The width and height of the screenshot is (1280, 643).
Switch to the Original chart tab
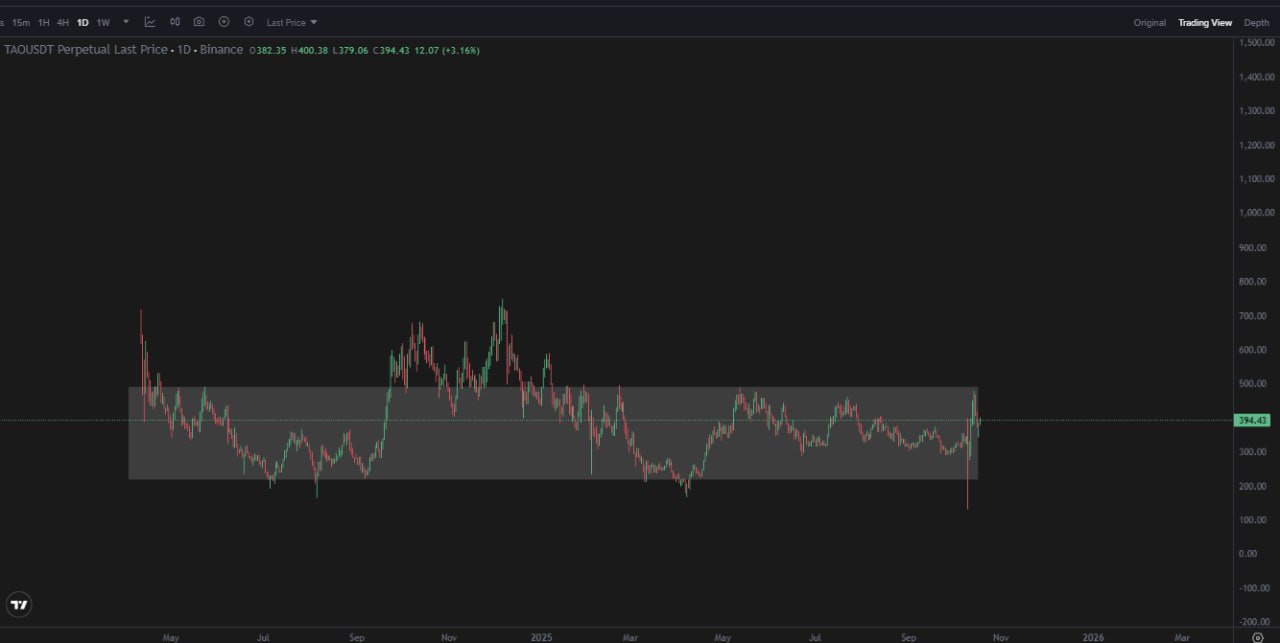(x=1149, y=22)
